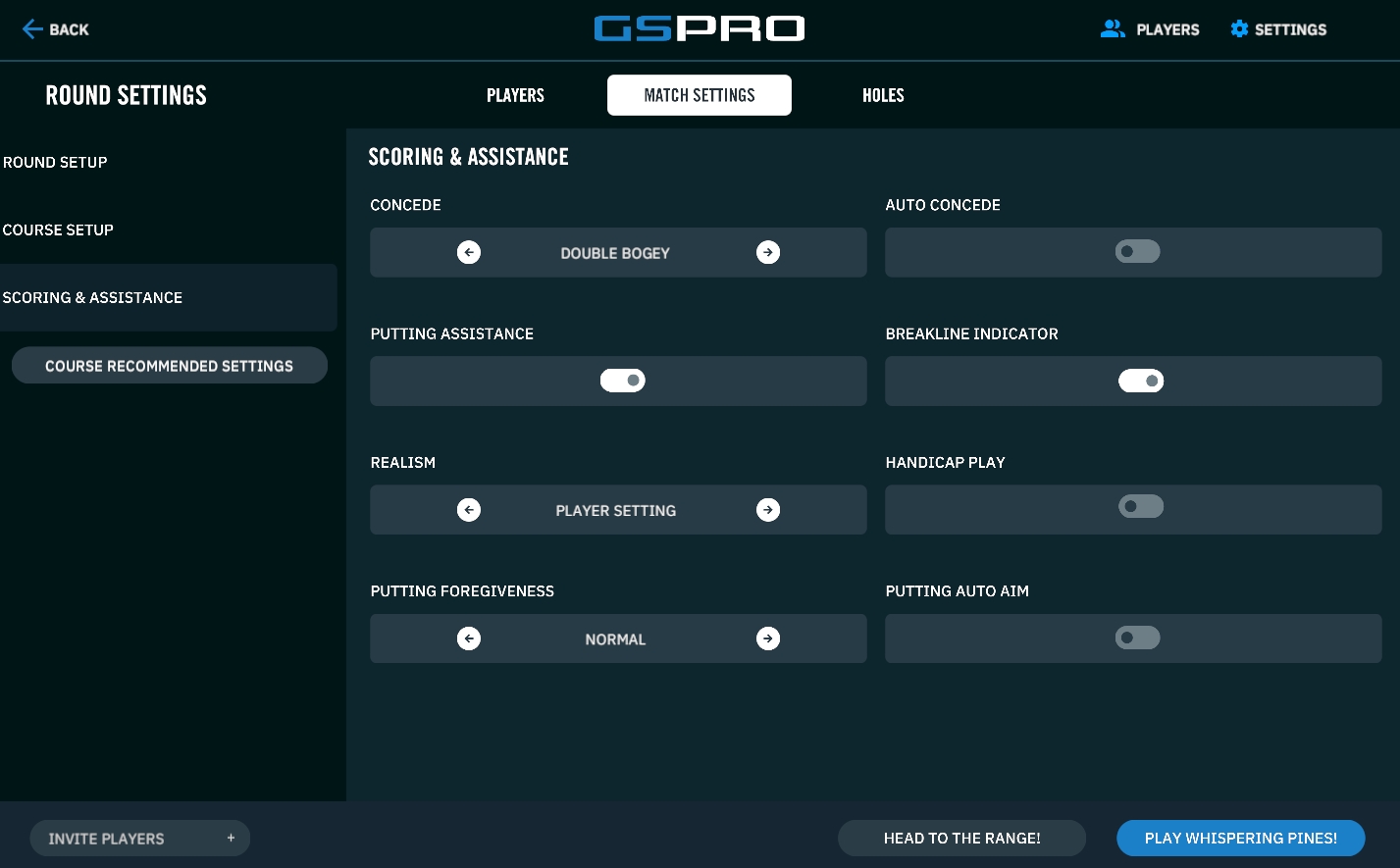This screenshot has width=1400, height=868.
Task: Click the GSPro logo
Action: coord(699,29)
